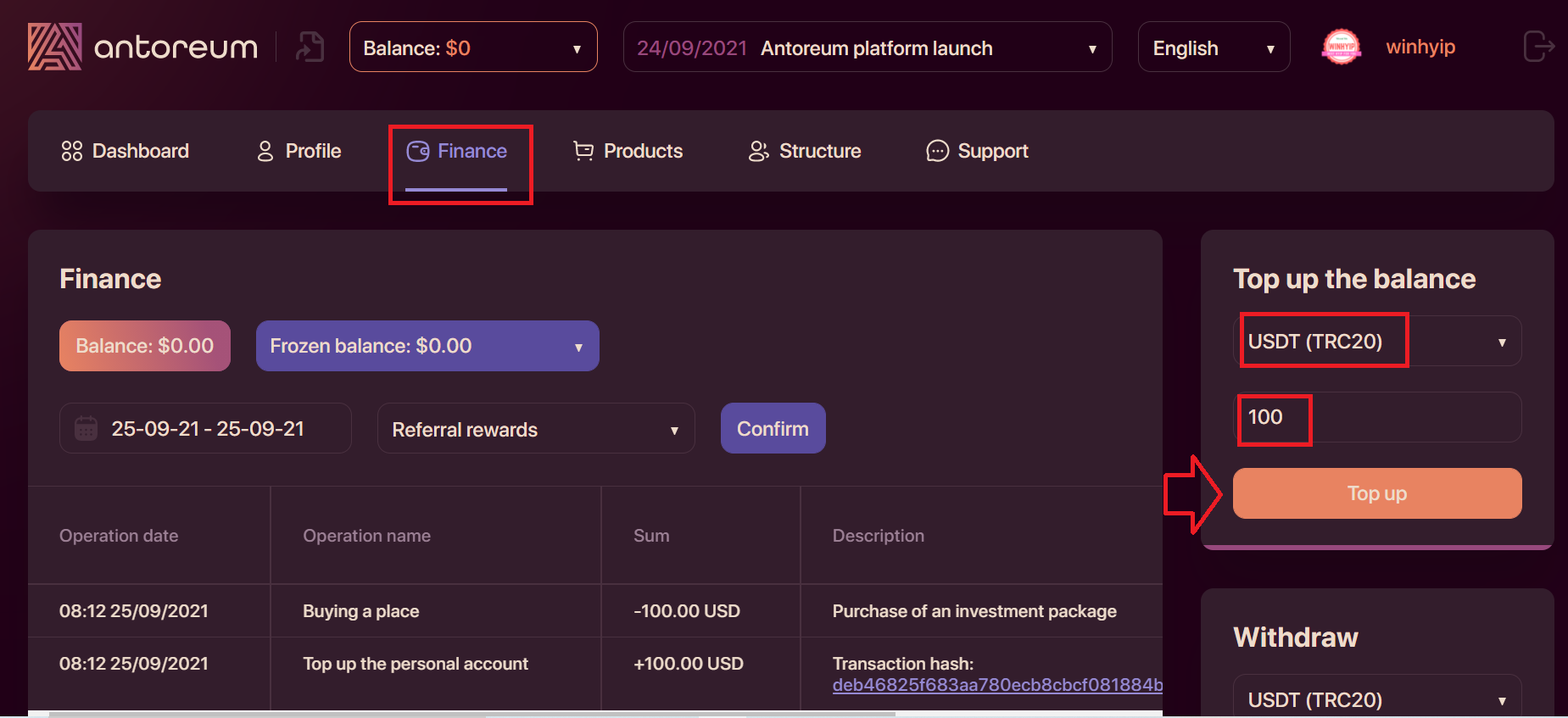Image resolution: width=1568 pixels, height=718 pixels.
Task: Expand the Antoreum platform launch news dropdown
Action: 867,47
